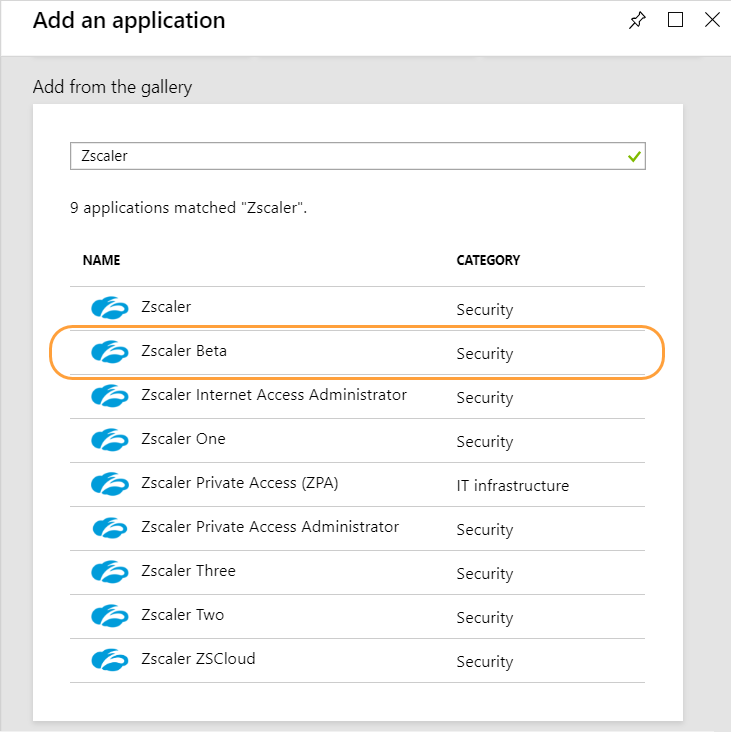Click the Zscaler Three cloud icon

pyautogui.click(x=110, y=571)
